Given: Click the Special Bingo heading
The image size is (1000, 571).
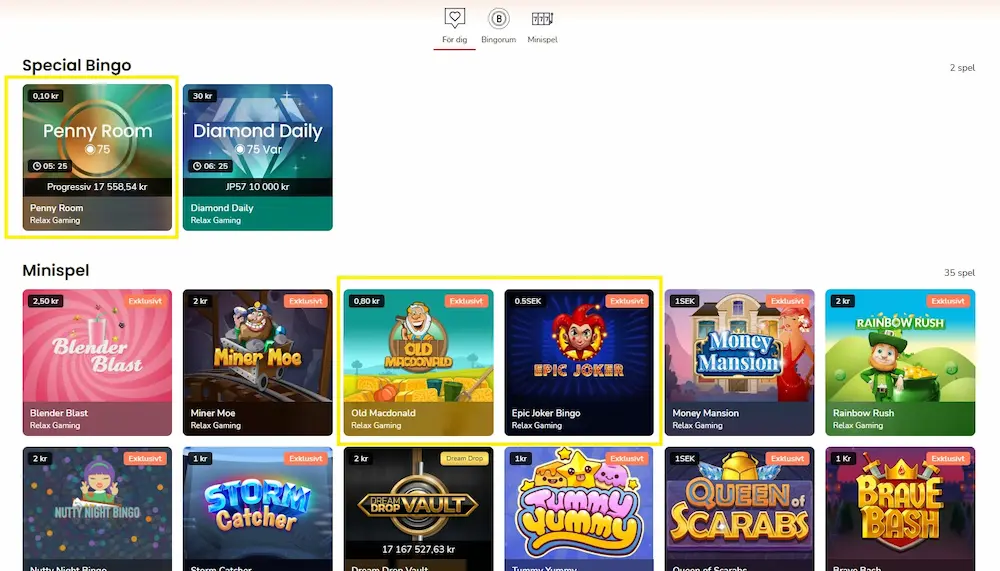Looking at the screenshot, I should (77, 65).
